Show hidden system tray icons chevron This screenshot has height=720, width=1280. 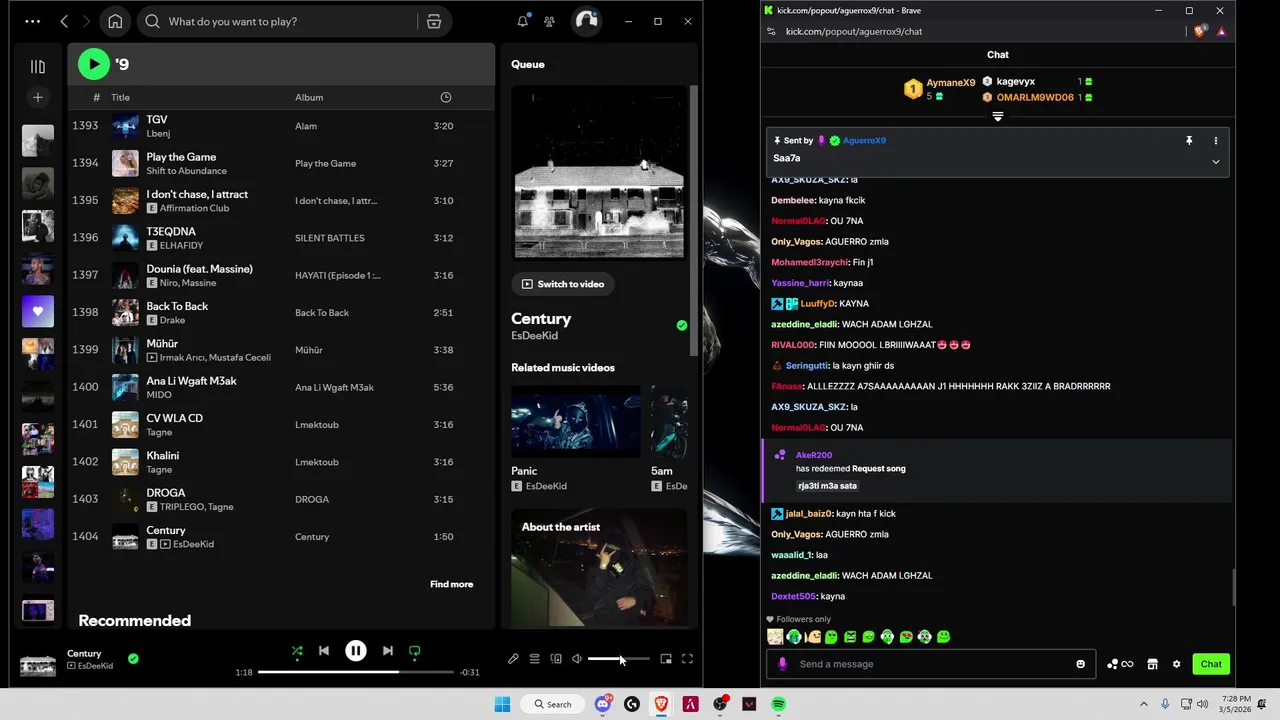point(1144,704)
